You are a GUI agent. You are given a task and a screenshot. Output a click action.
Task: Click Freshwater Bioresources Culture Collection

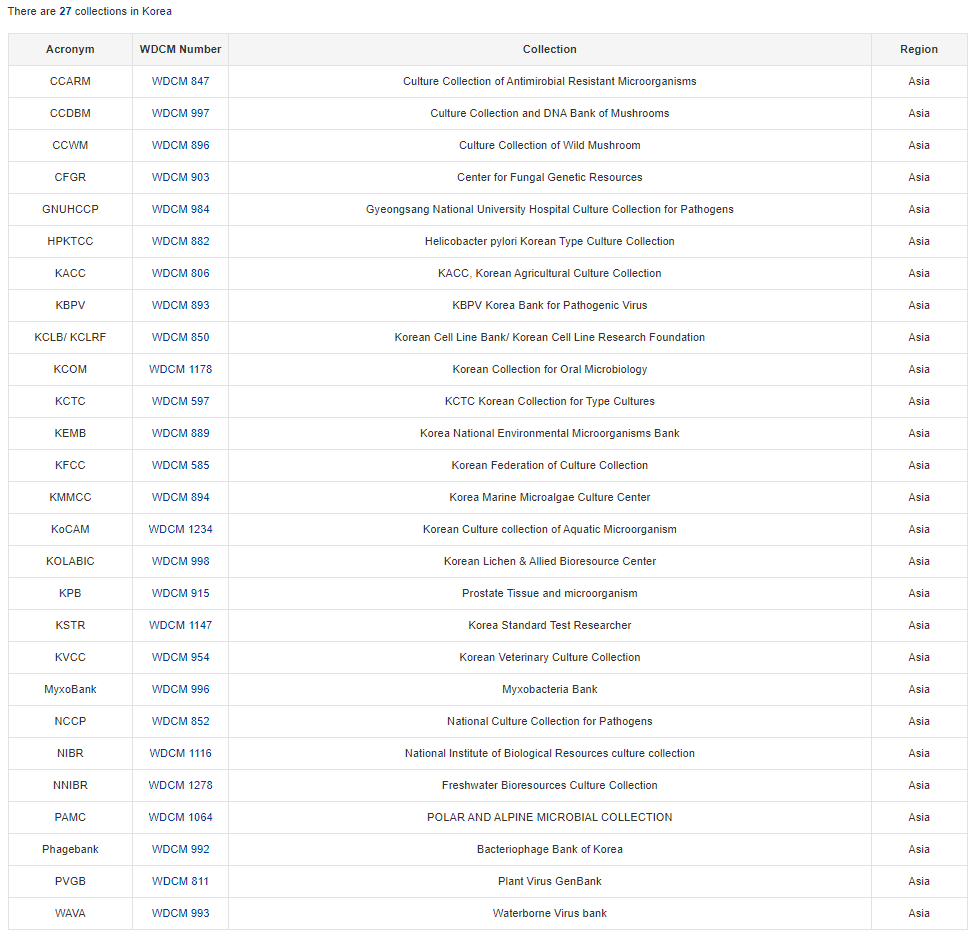tap(550, 785)
